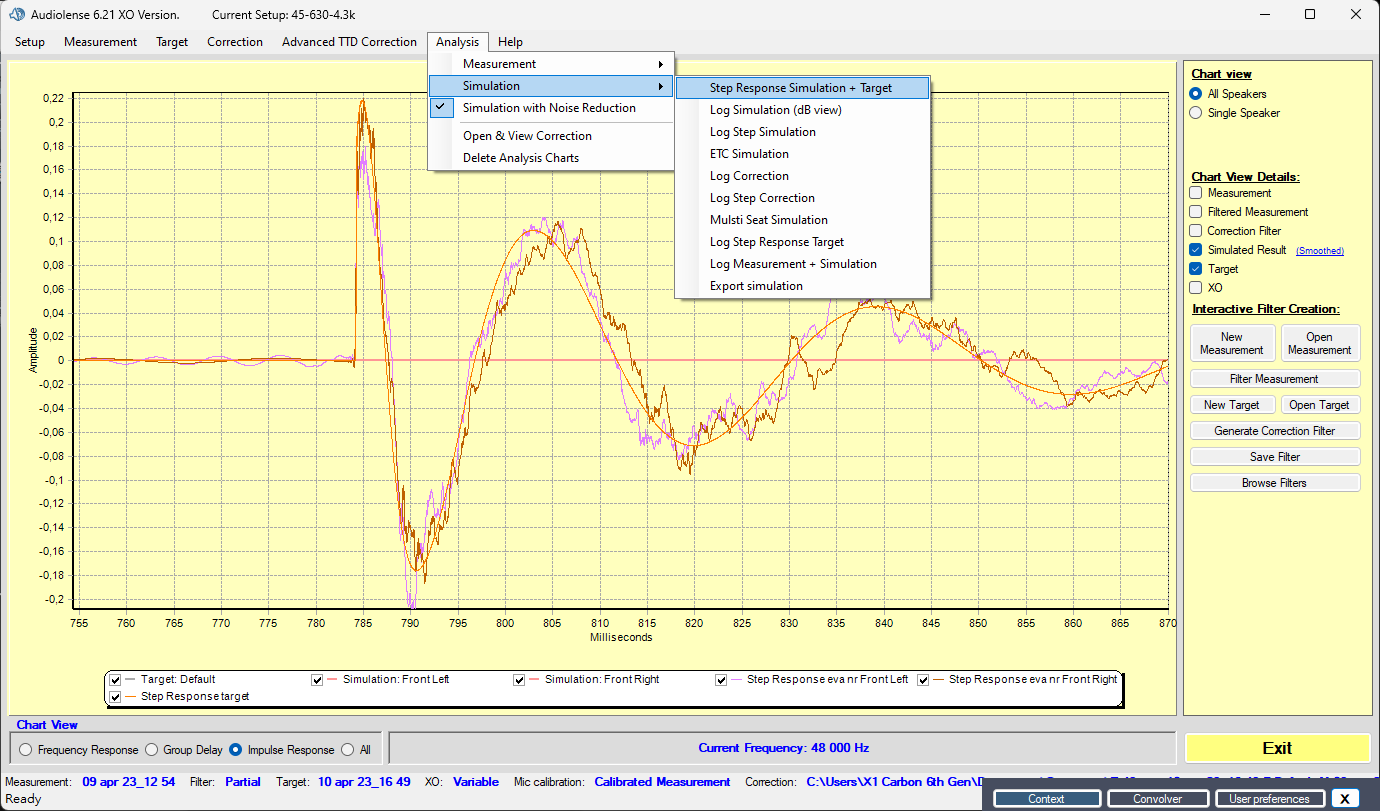The image size is (1380, 811).
Task: Toggle Step Response eva nr Front Right checkbox
Action: point(924,680)
